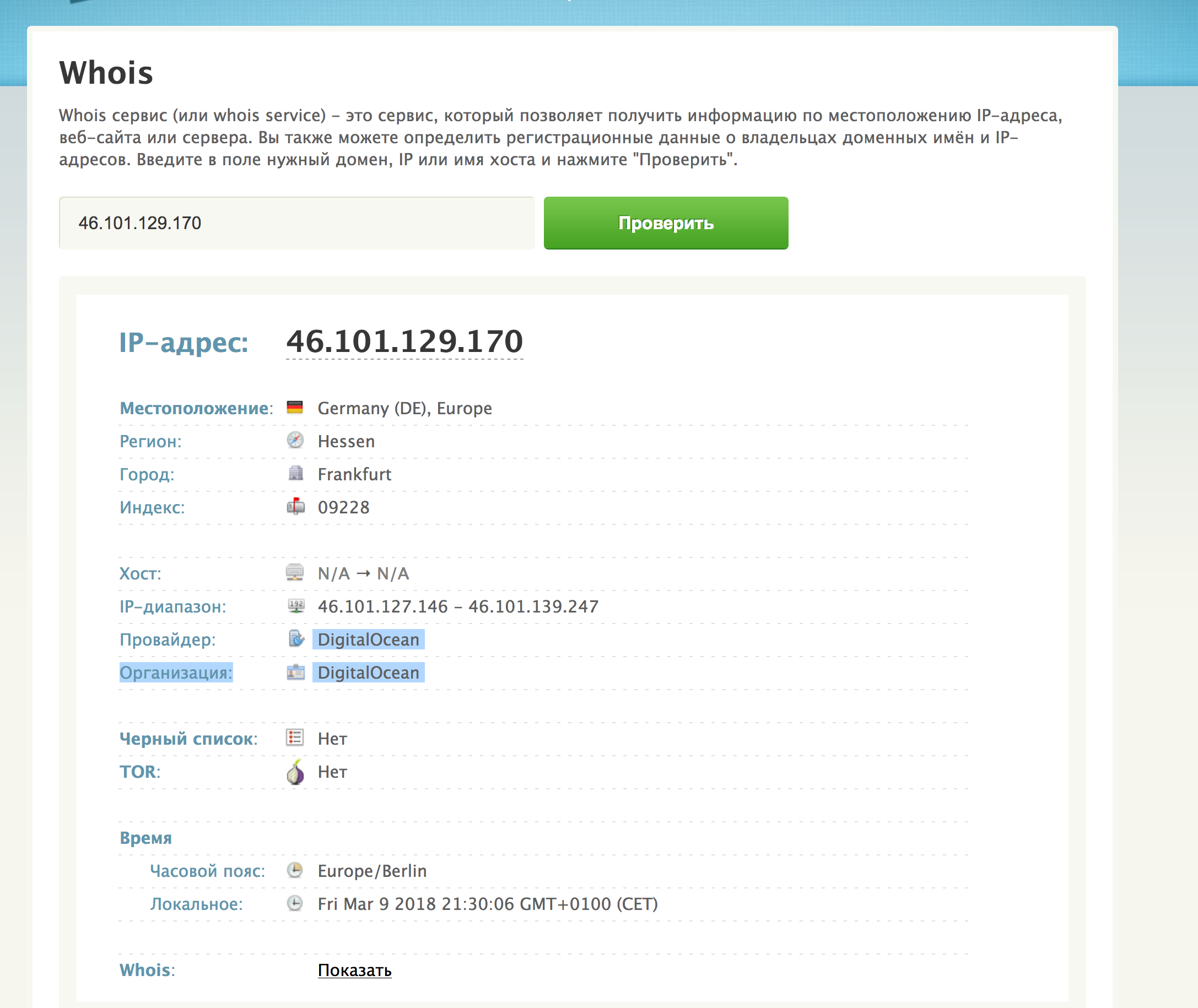Click the TOR label text

(138, 772)
